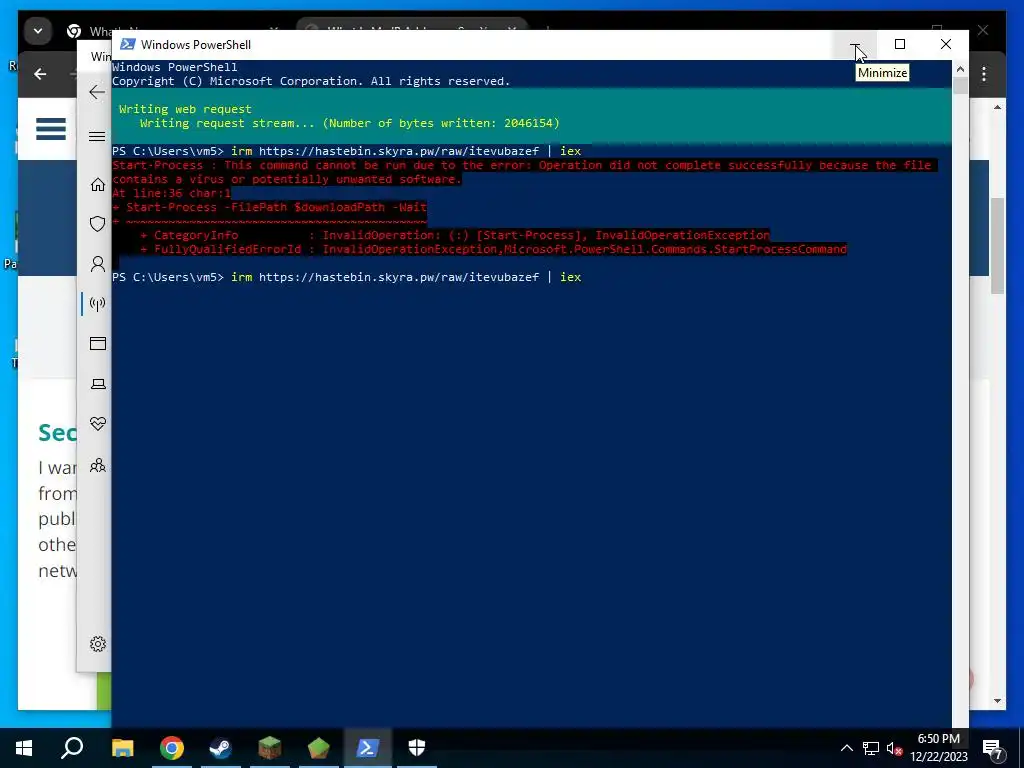Click the 'Windows PowerShell' window title

point(196,44)
